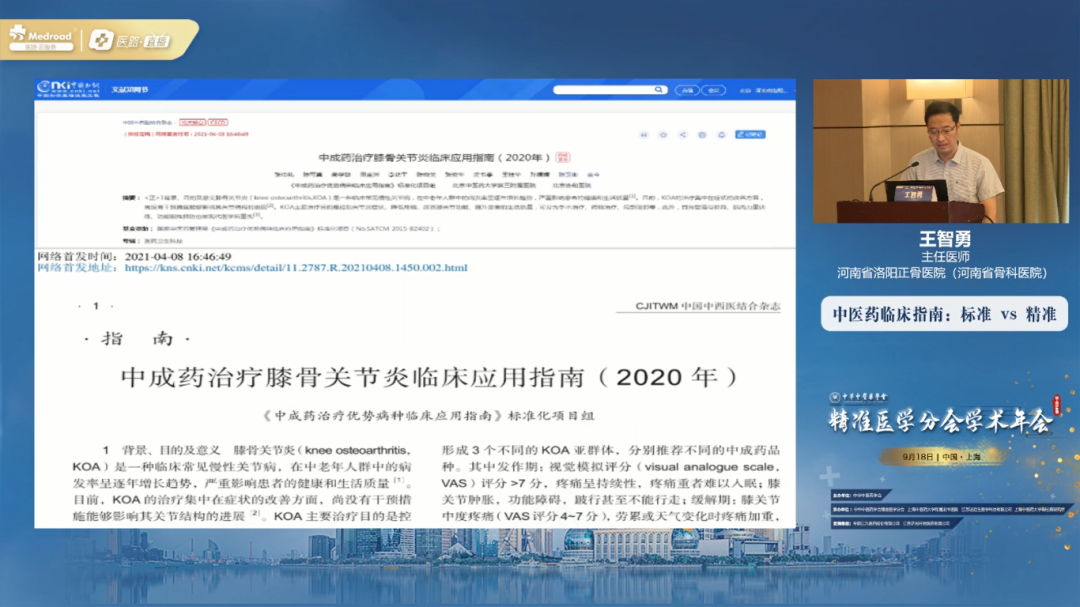The height and width of the screenshot is (607, 1080).
Task: Open the 文献知网节 header tab
Action: (x=130, y=90)
